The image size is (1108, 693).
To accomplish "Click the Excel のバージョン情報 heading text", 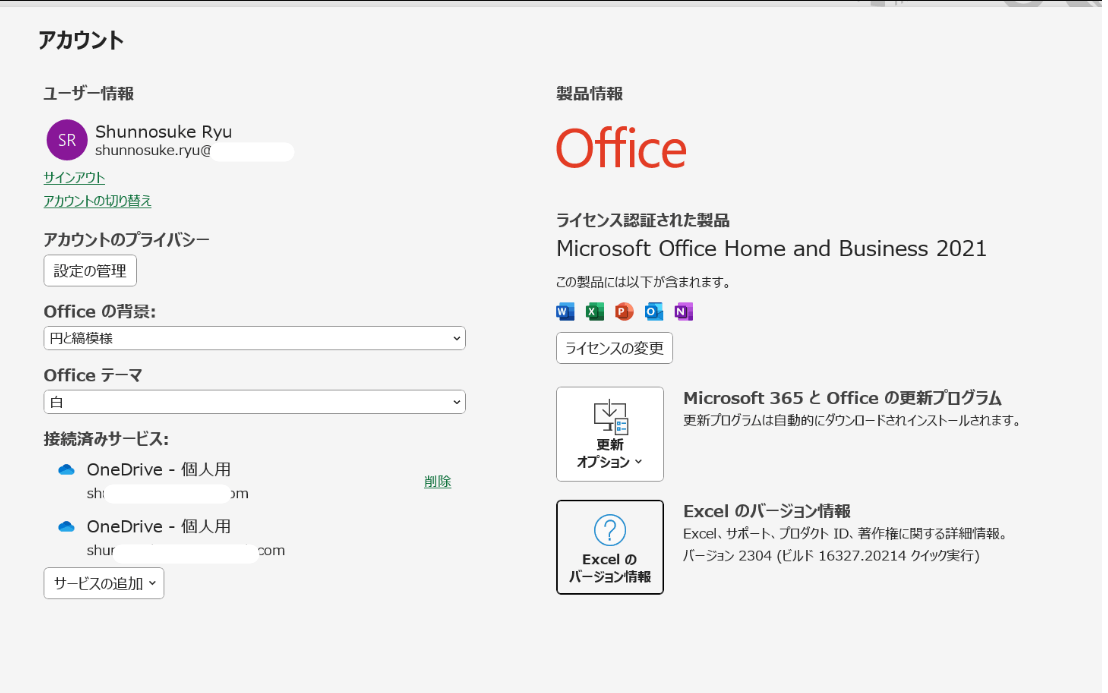I will pyautogui.click(x=767, y=511).
